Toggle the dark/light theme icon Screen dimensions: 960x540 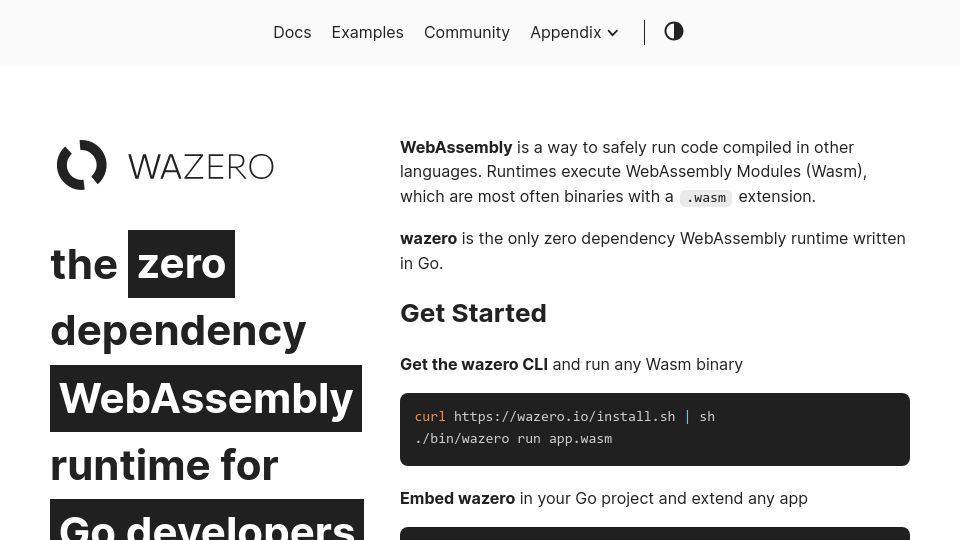673,31
